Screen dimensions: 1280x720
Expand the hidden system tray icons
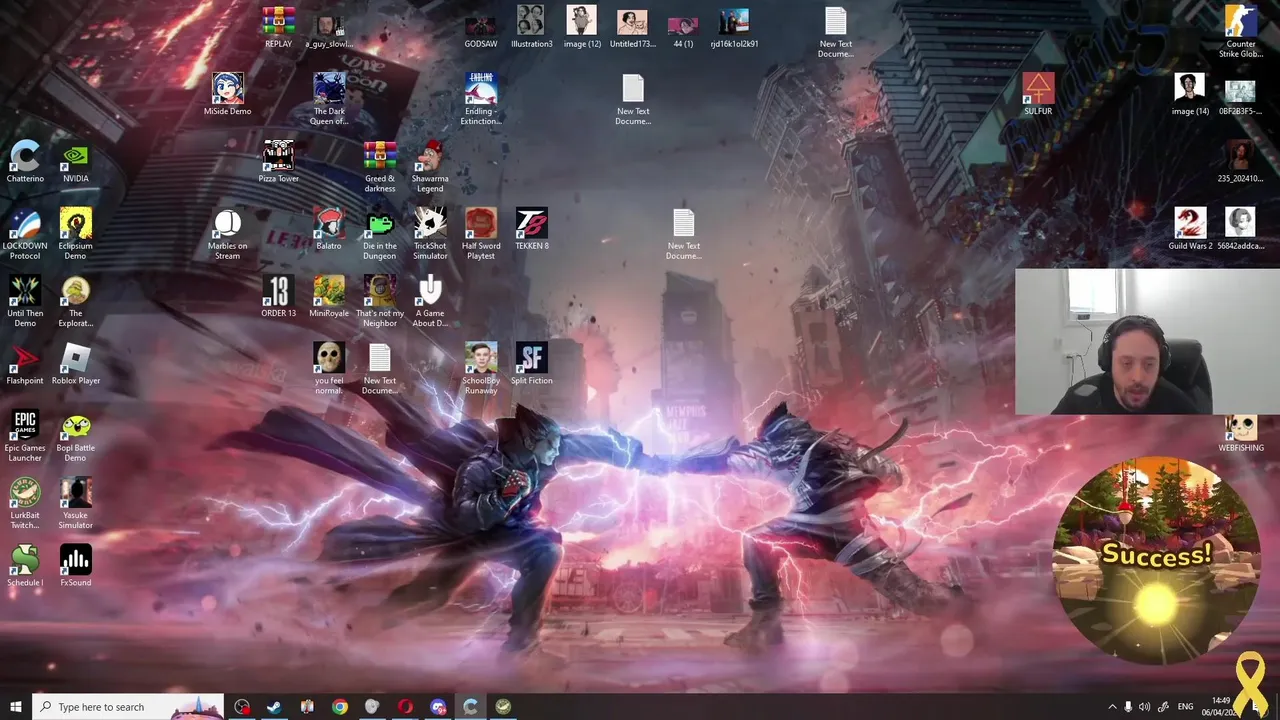coord(1111,707)
